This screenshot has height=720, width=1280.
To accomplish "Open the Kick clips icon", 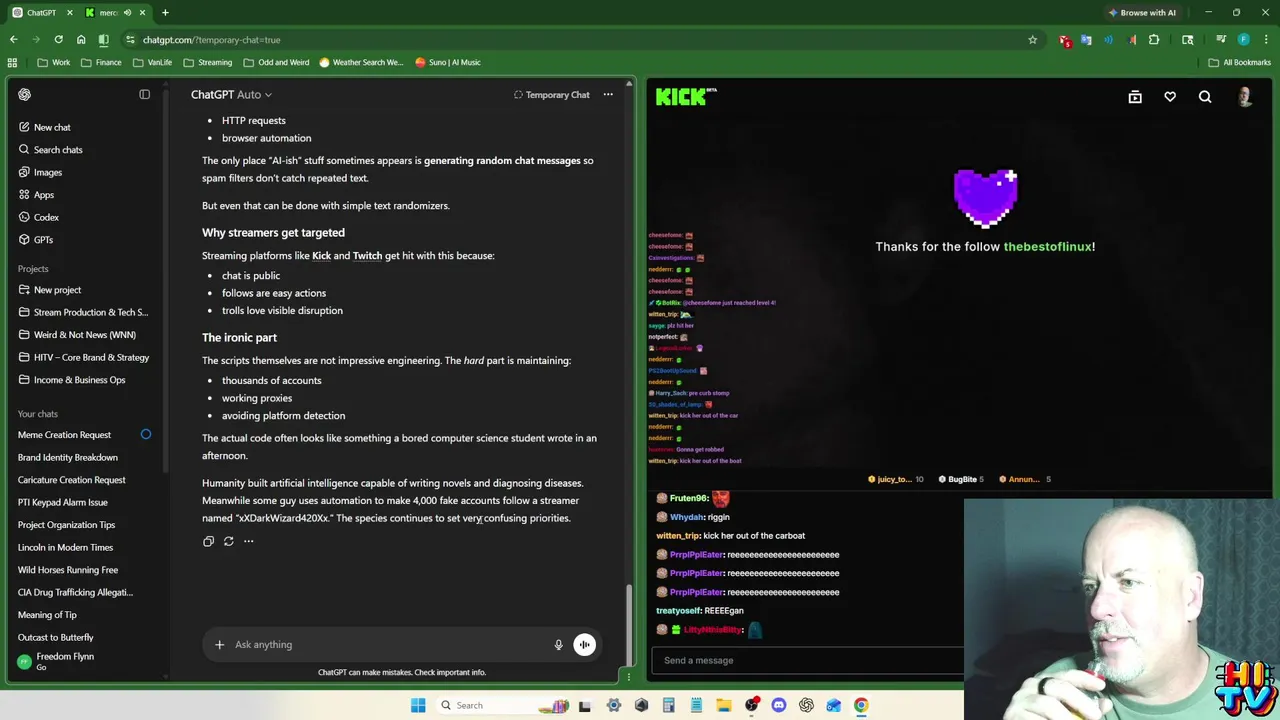I will coord(1135,97).
